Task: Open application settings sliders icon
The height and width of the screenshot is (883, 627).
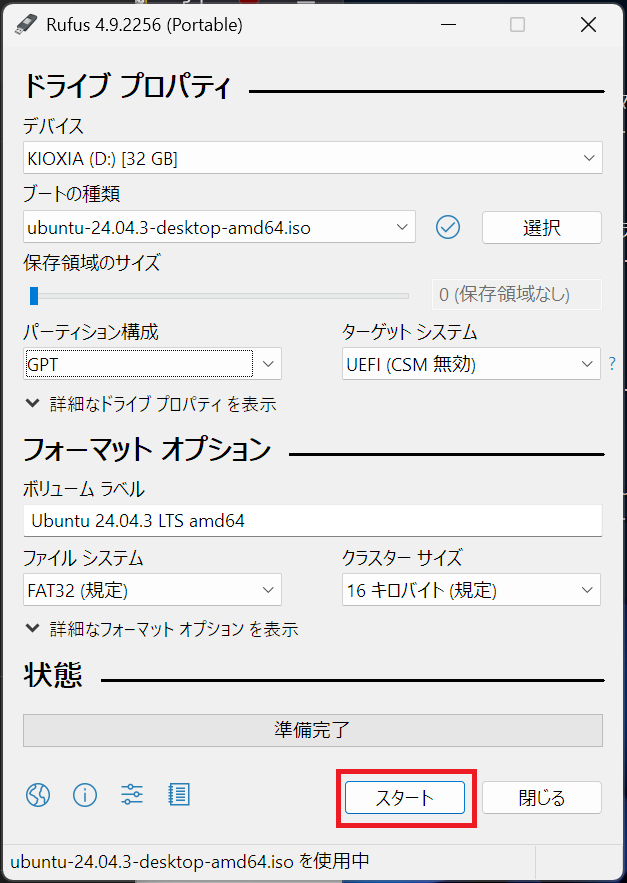Action: (132, 795)
